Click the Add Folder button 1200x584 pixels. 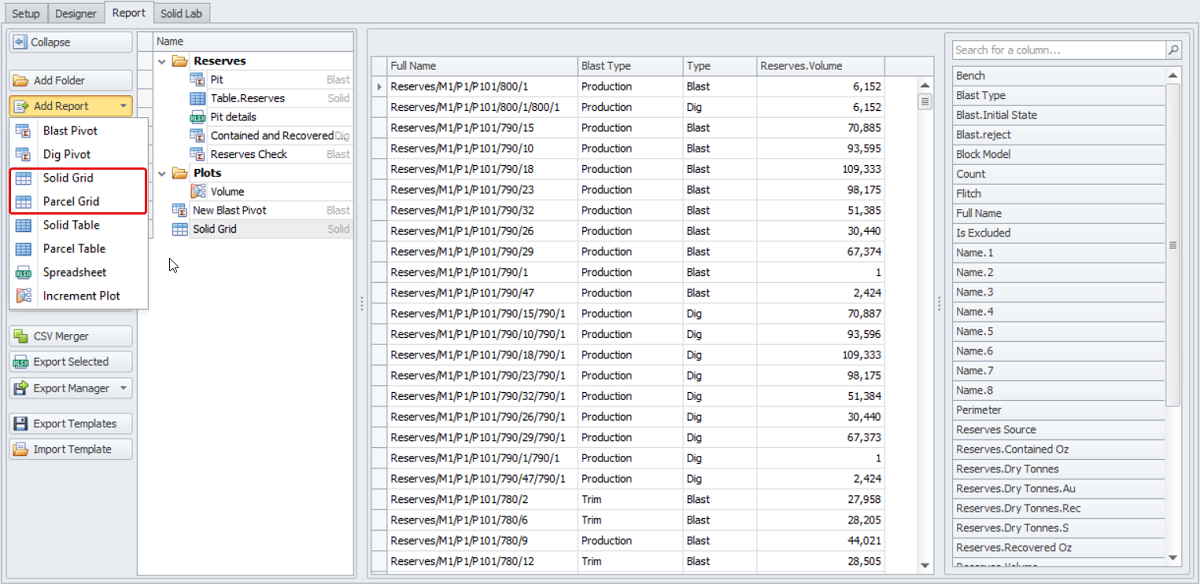point(71,80)
